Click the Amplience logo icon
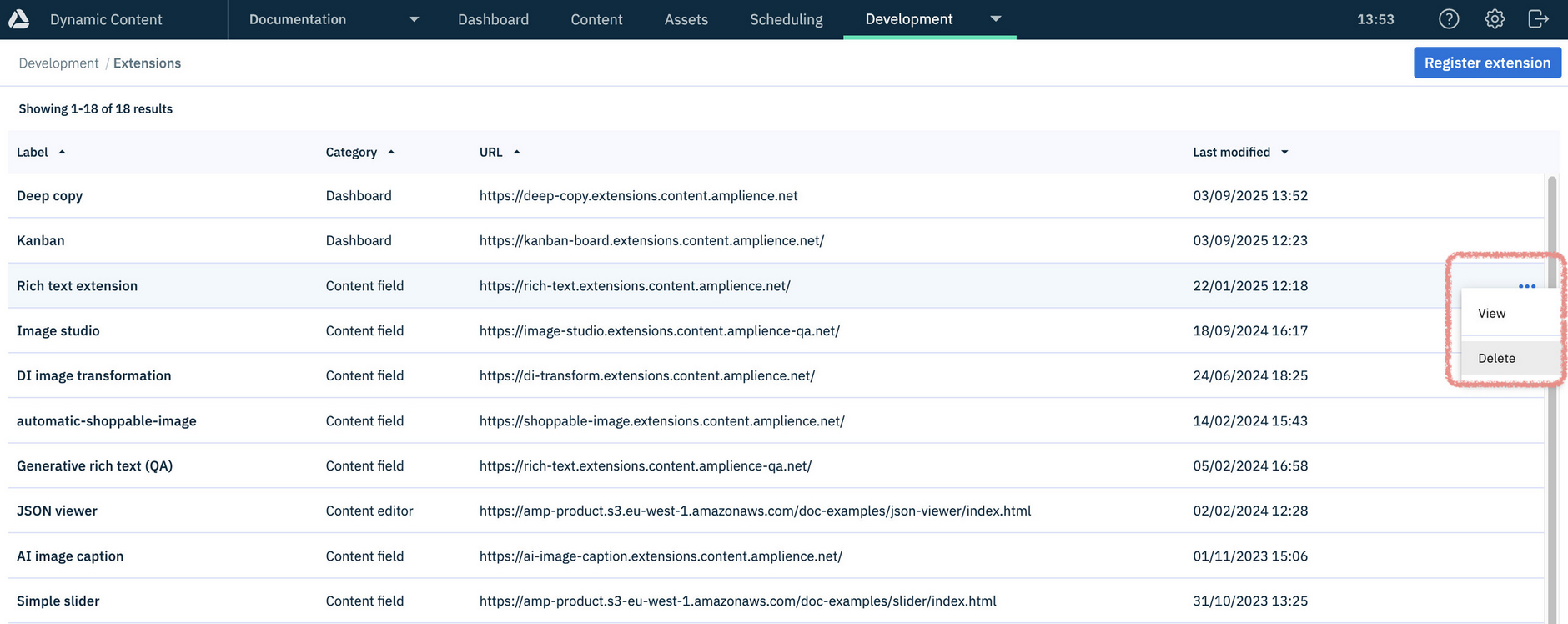 coord(19,19)
